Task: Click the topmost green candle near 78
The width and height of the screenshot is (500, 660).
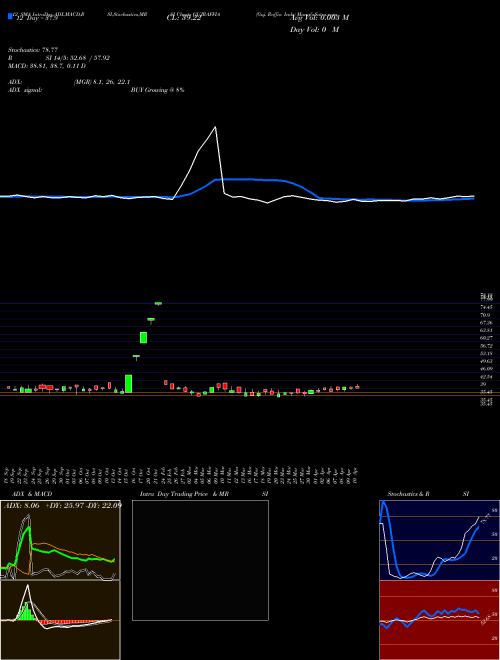Action: pos(158,303)
